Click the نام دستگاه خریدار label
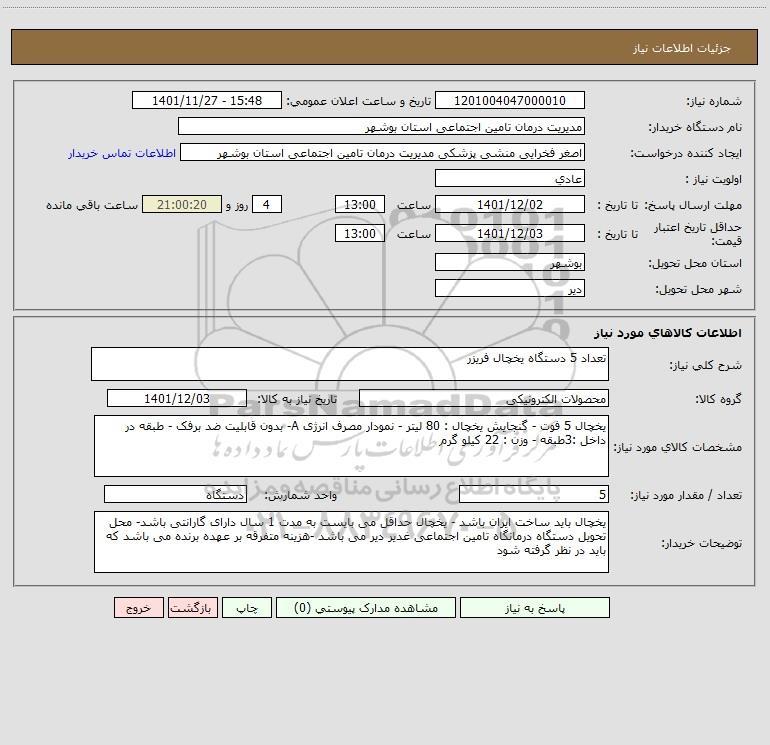This screenshot has height=745, width=770. 695,128
